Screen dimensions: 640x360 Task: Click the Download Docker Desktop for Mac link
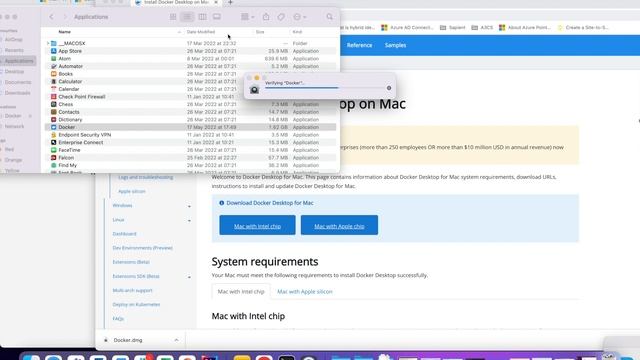tap(270, 203)
